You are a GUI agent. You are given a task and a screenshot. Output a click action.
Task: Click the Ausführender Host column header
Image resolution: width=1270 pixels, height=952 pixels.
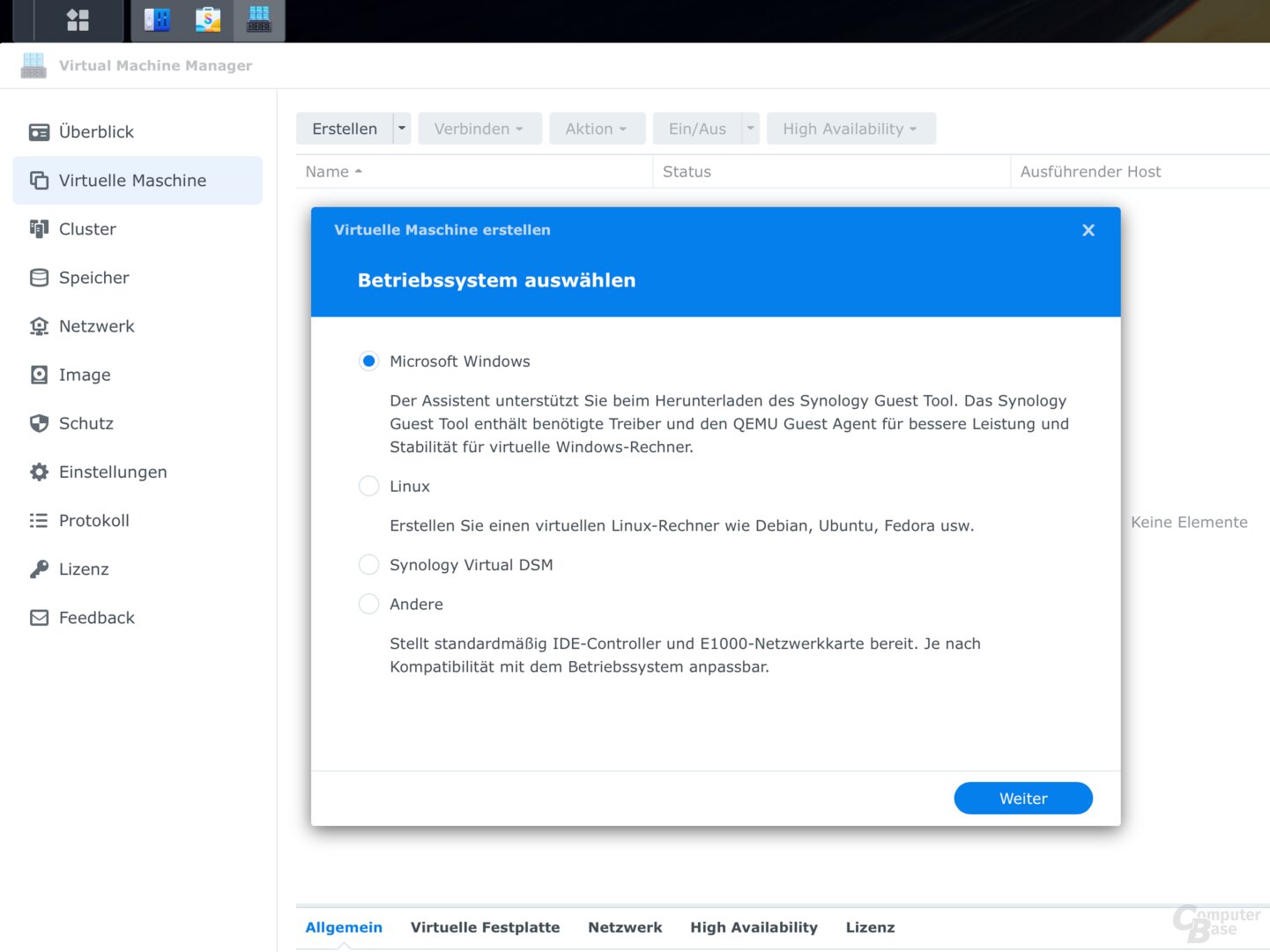click(x=1140, y=172)
